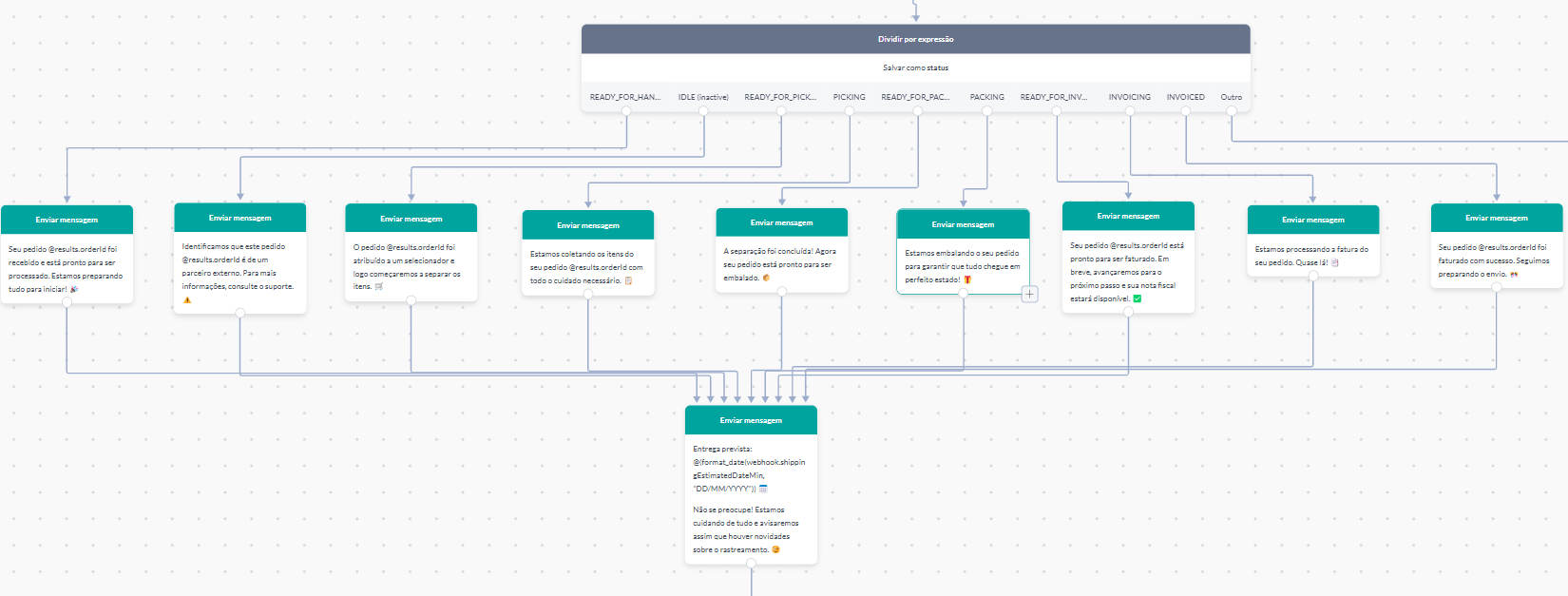Select the READY_FOR_INV... category label
Viewport: 1568px width, 596px height.
[1055, 97]
